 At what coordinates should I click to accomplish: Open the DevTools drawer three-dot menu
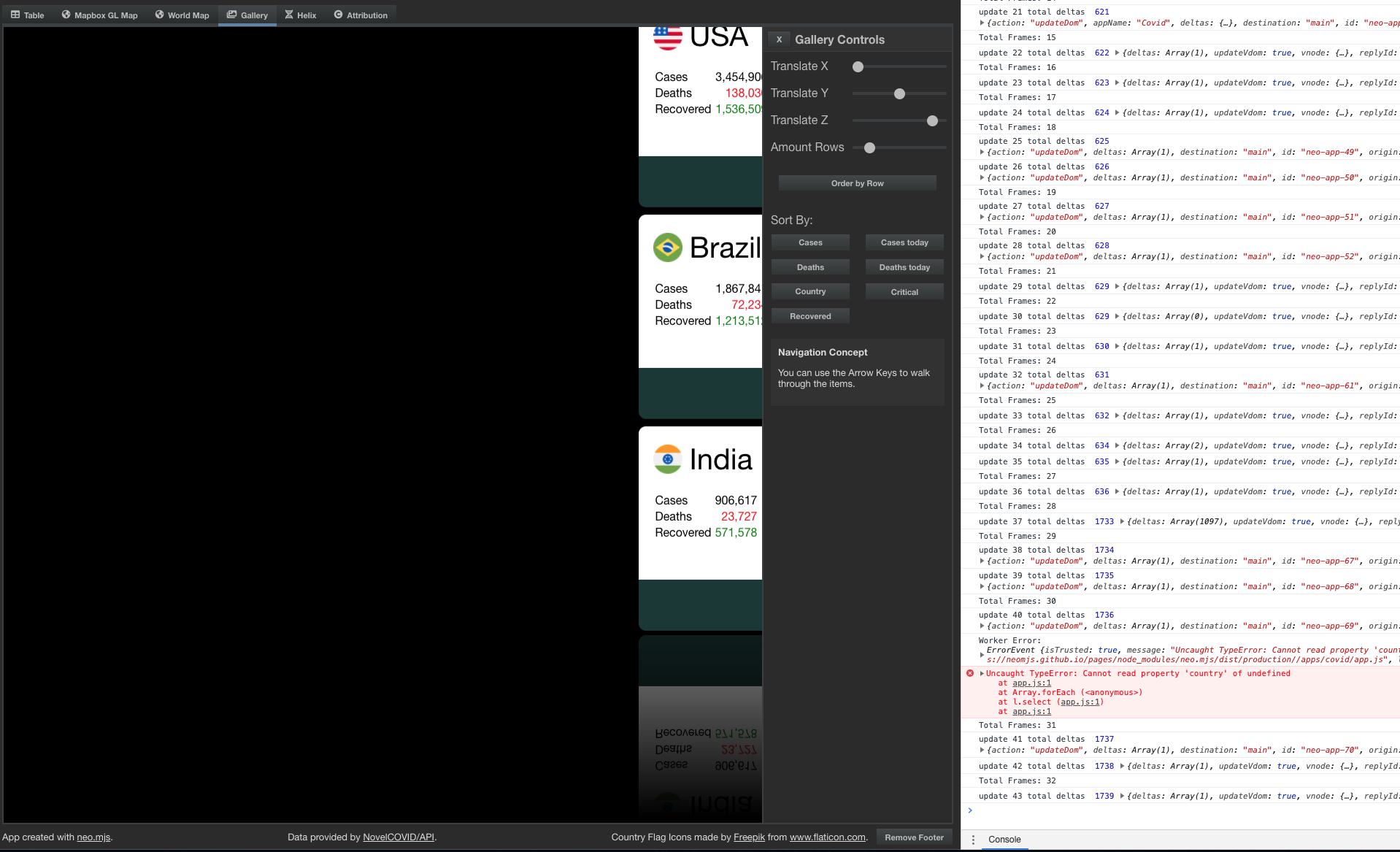pyautogui.click(x=973, y=840)
